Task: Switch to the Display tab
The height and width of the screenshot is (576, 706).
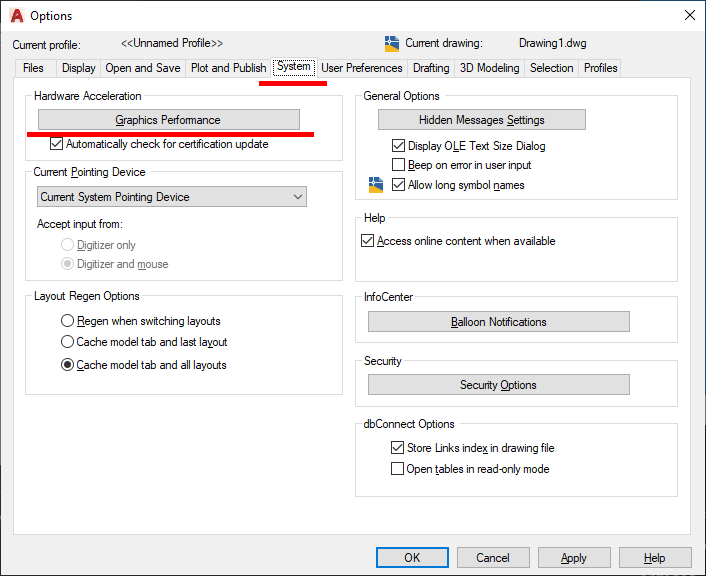Action: 79,68
